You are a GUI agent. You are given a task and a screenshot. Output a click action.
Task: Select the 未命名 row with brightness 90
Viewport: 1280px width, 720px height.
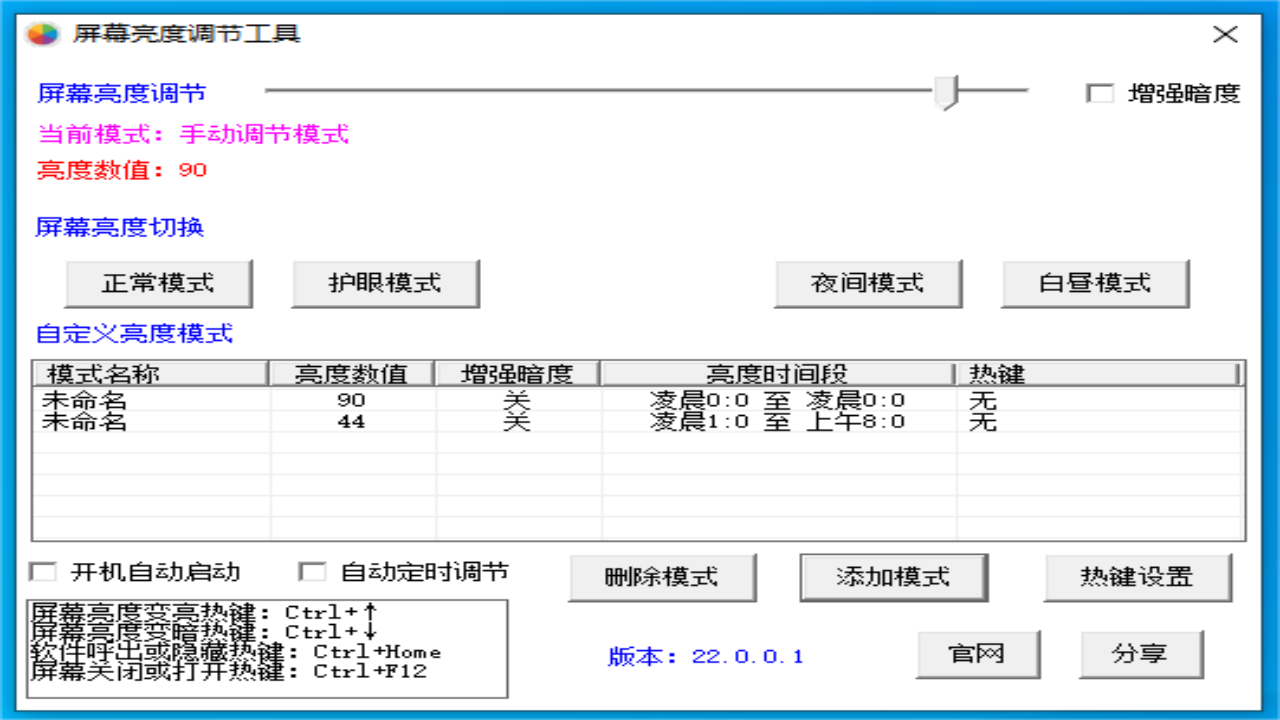tap(638, 400)
